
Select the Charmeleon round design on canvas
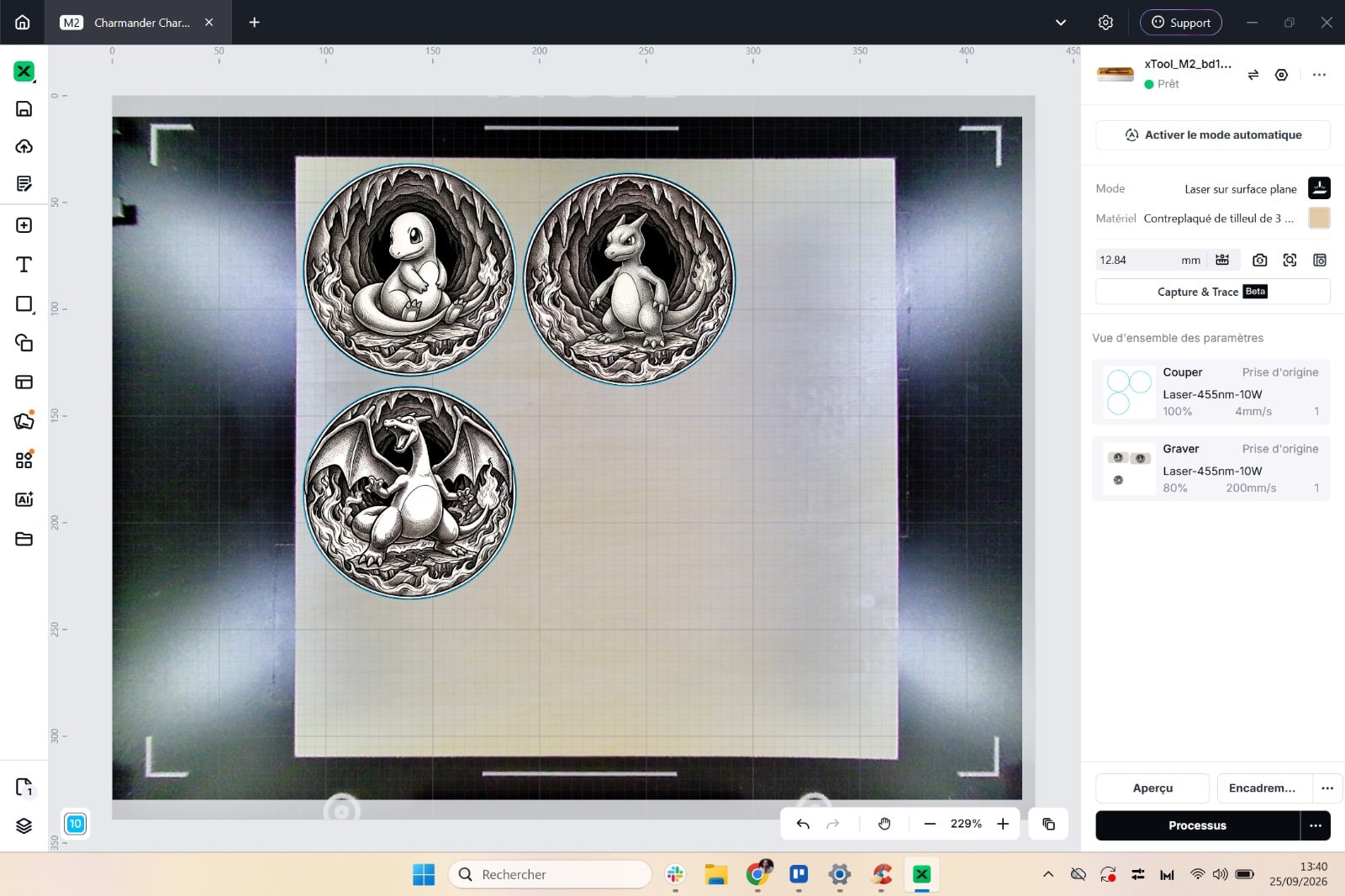click(630, 279)
